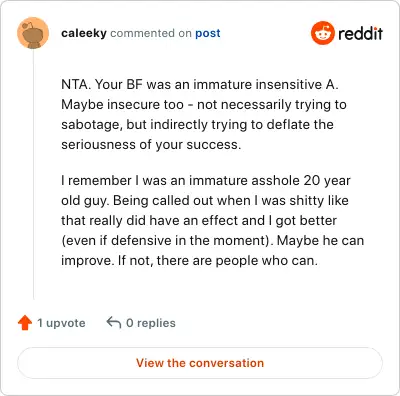Click the vertical comment thread line
The image size is (400, 396).
pos(33,174)
